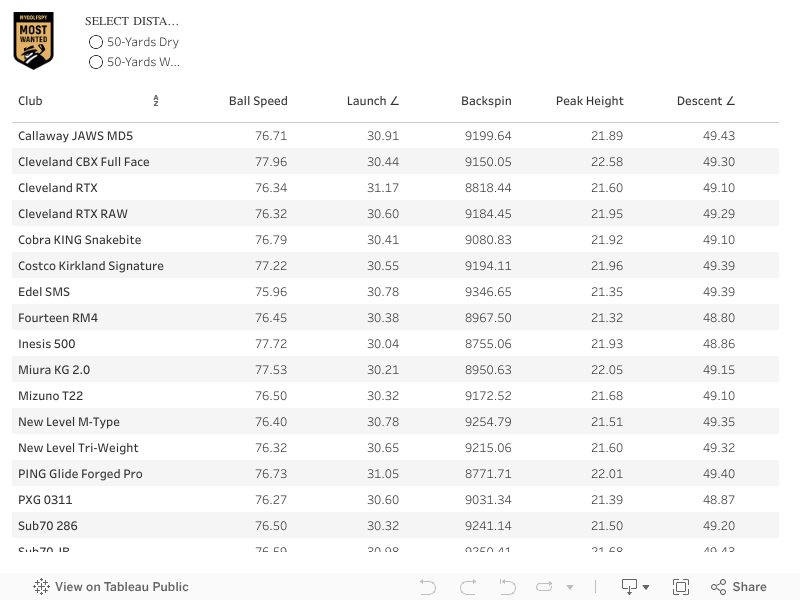Select the Edel SMS row label

pyautogui.click(x=44, y=292)
